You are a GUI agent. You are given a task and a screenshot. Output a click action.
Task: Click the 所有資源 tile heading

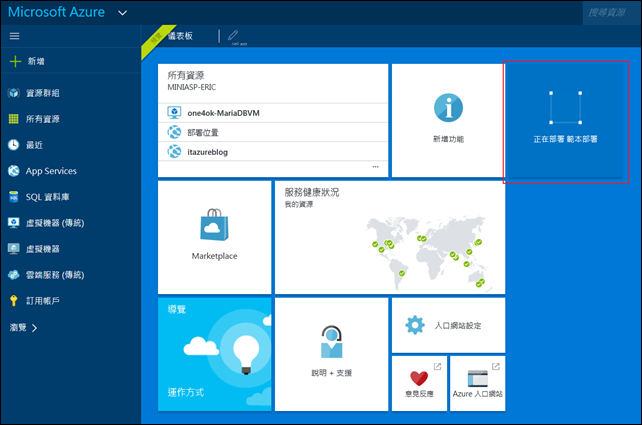186,75
